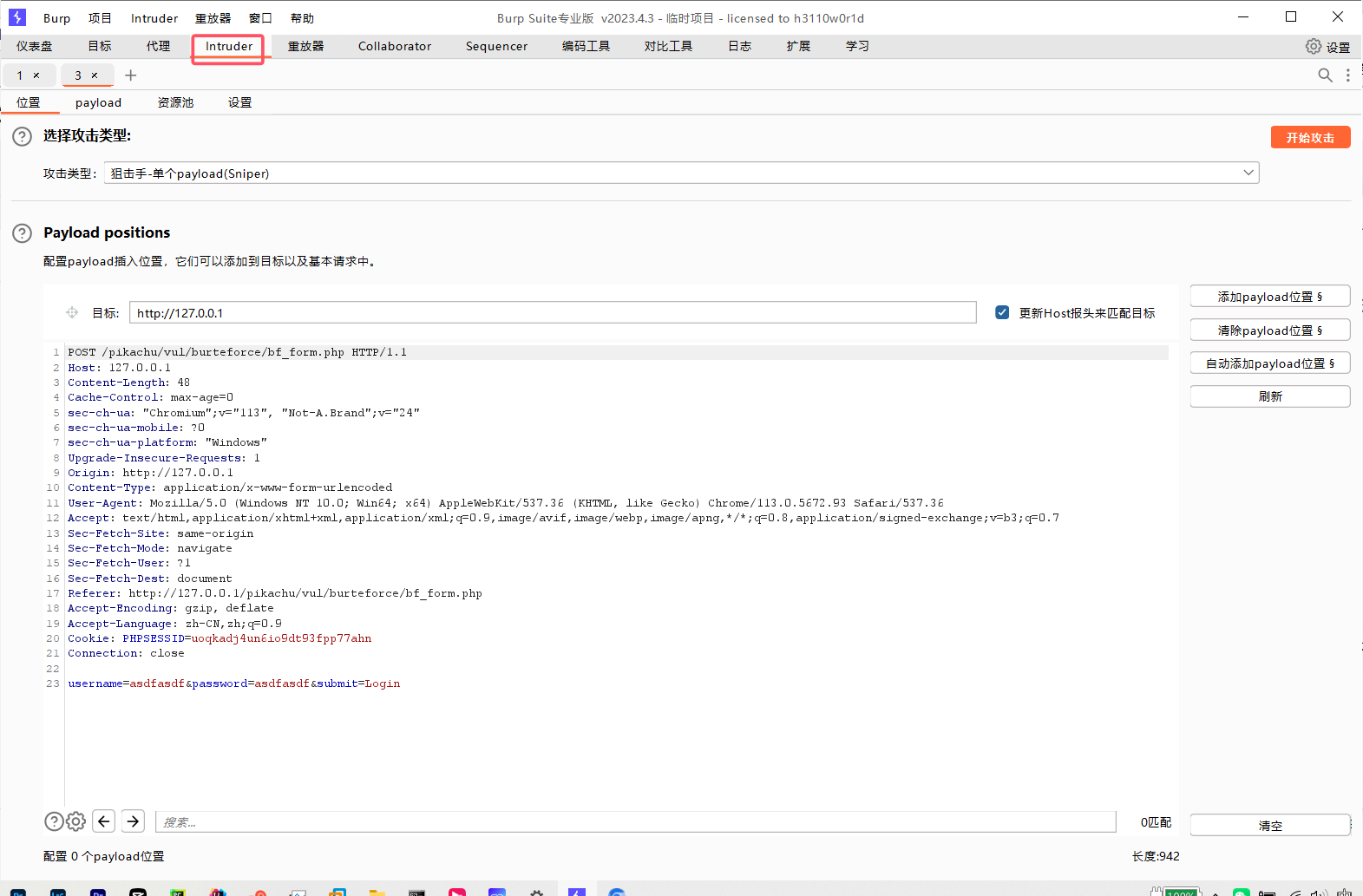
Task: Click the Content-Length: 48 line
Action: pyautogui.click(x=128, y=383)
